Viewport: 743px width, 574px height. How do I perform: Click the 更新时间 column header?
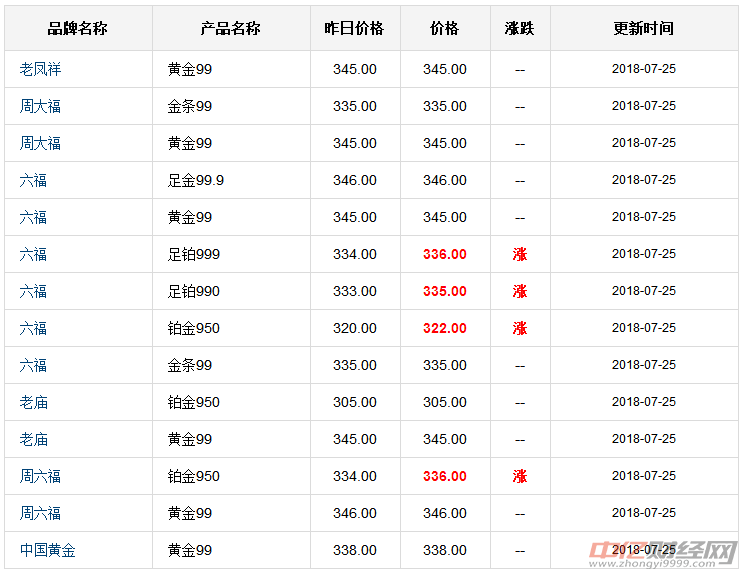click(643, 28)
